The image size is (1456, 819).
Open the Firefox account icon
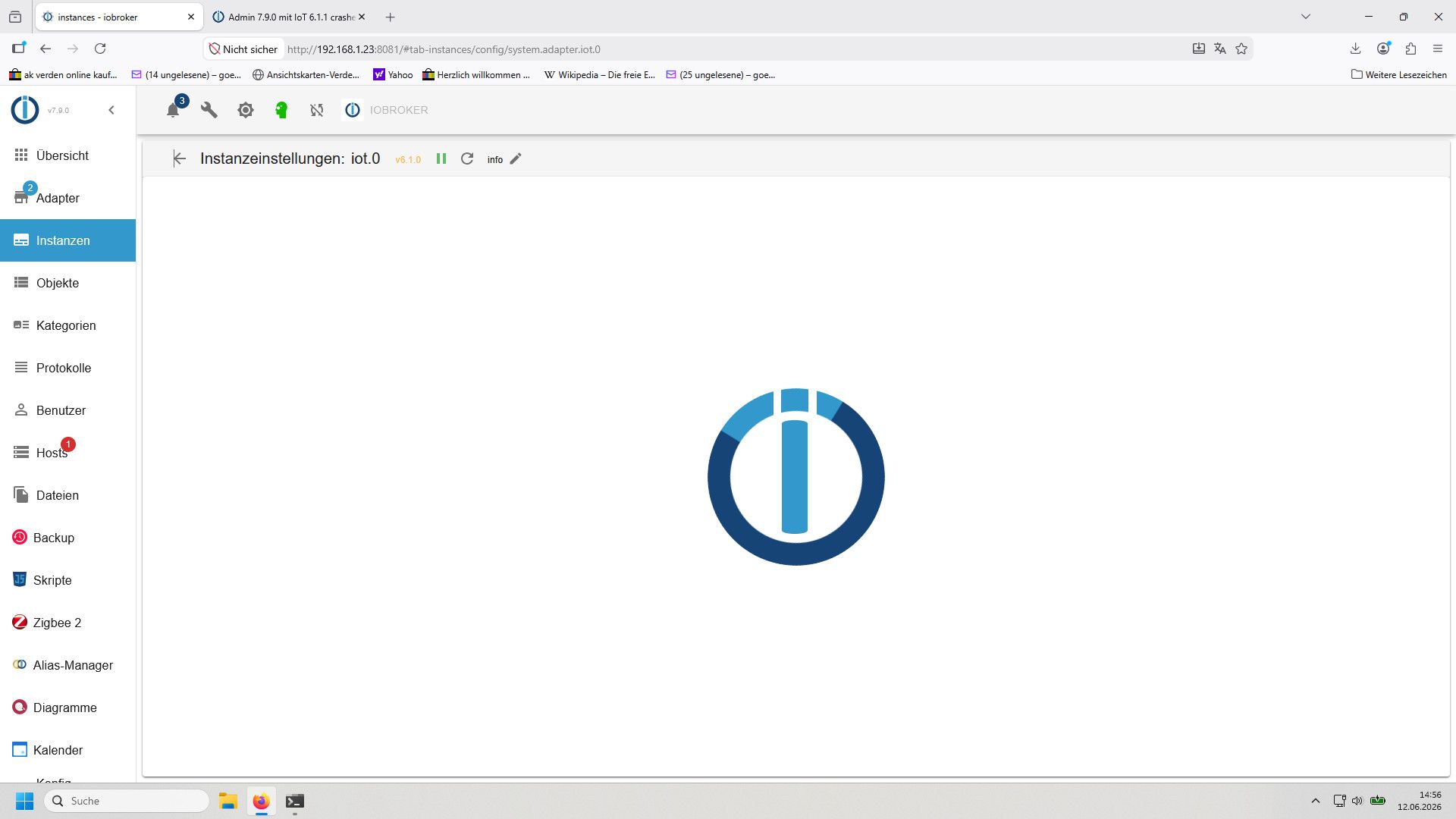1383,49
